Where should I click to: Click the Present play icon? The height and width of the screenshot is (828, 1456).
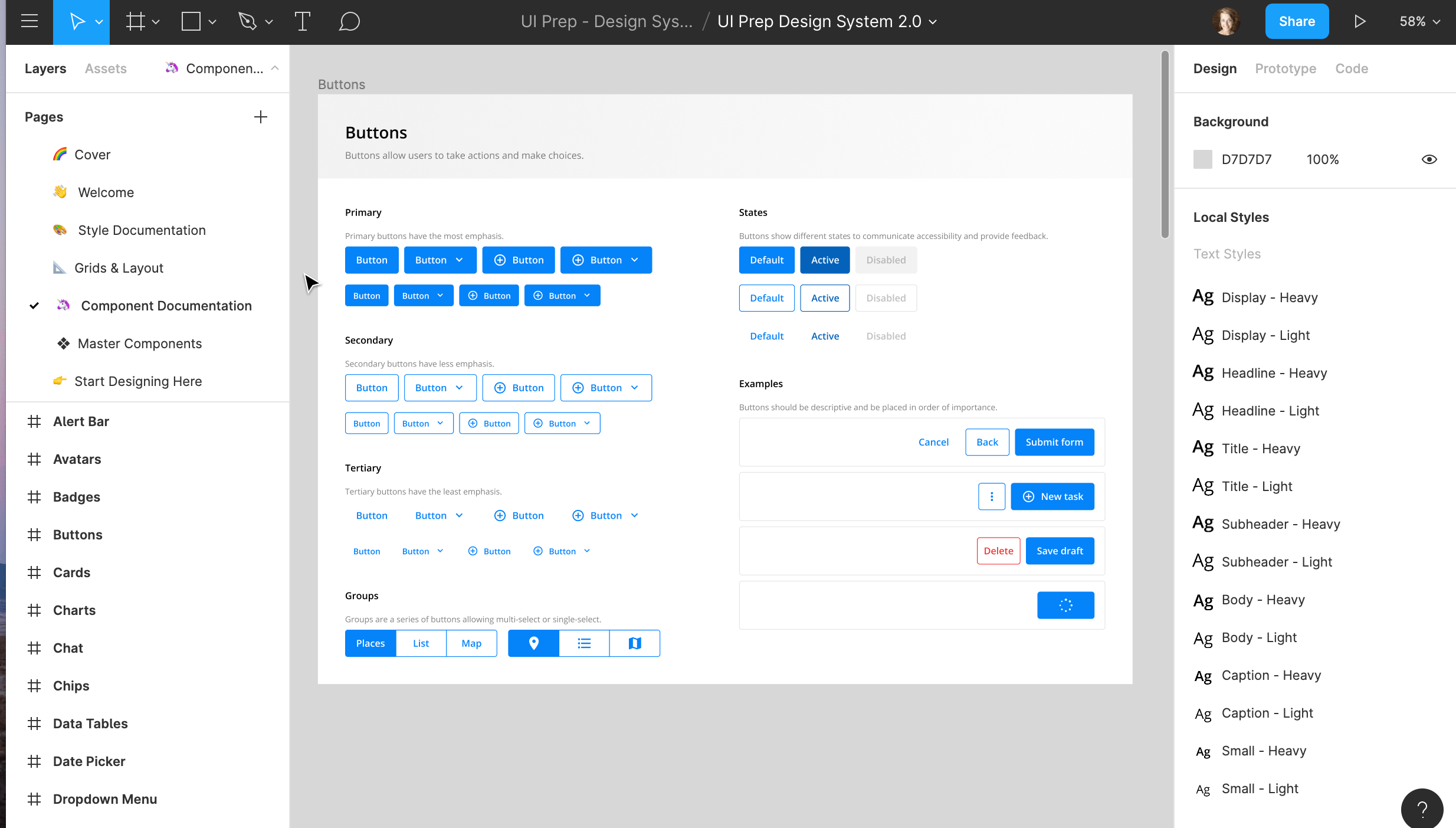[x=1360, y=21]
